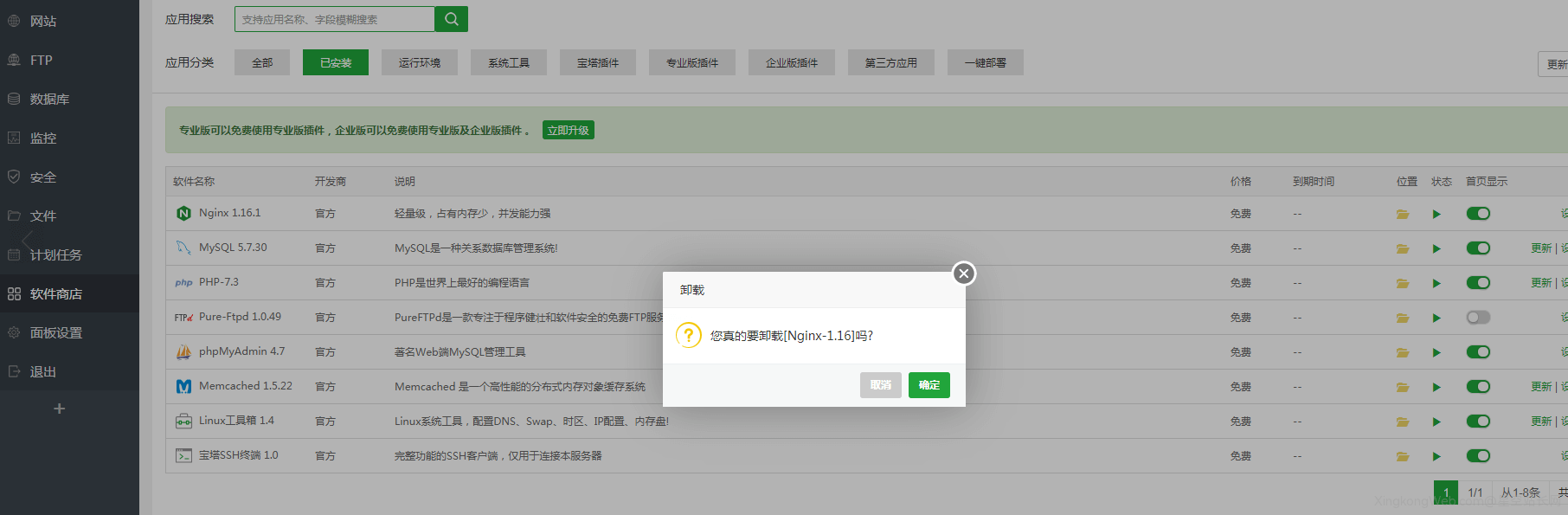Click the Memcached M logo icon

click(x=183, y=386)
